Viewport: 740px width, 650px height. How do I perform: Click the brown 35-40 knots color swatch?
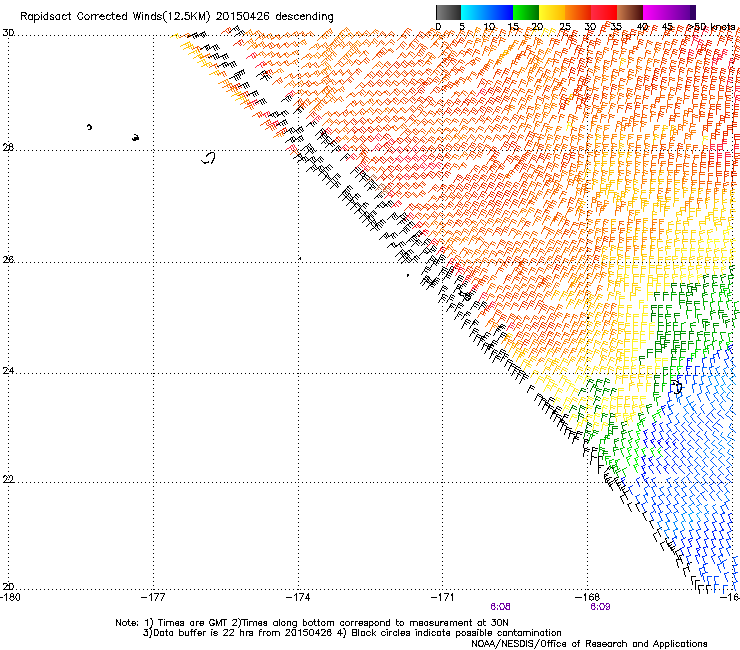[630, 12]
